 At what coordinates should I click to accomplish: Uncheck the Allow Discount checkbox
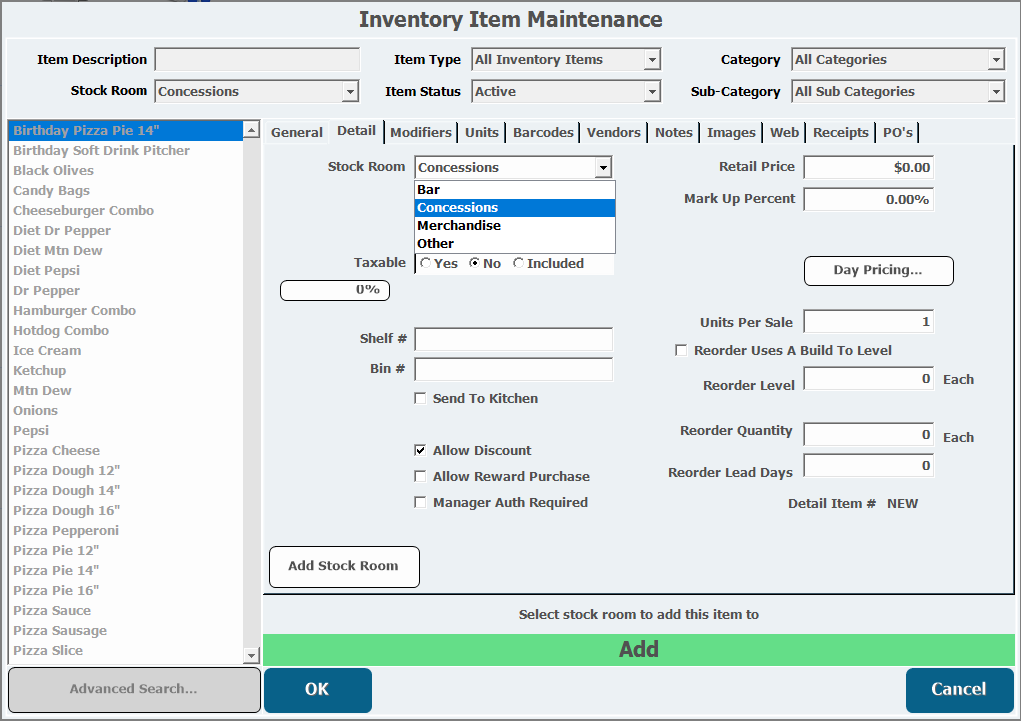click(x=420, y=451)
